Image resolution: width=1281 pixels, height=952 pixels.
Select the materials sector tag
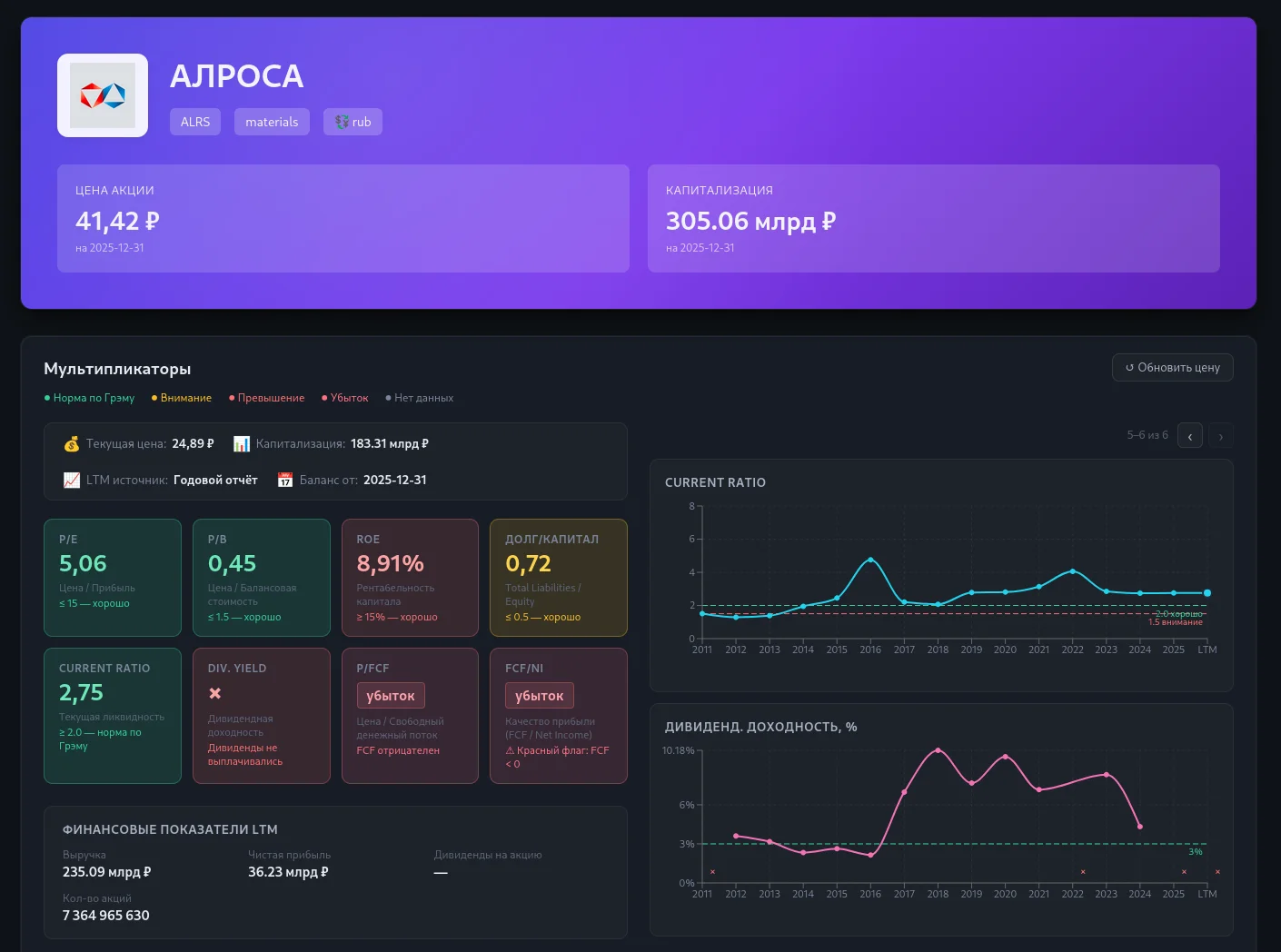pos(272,122)
